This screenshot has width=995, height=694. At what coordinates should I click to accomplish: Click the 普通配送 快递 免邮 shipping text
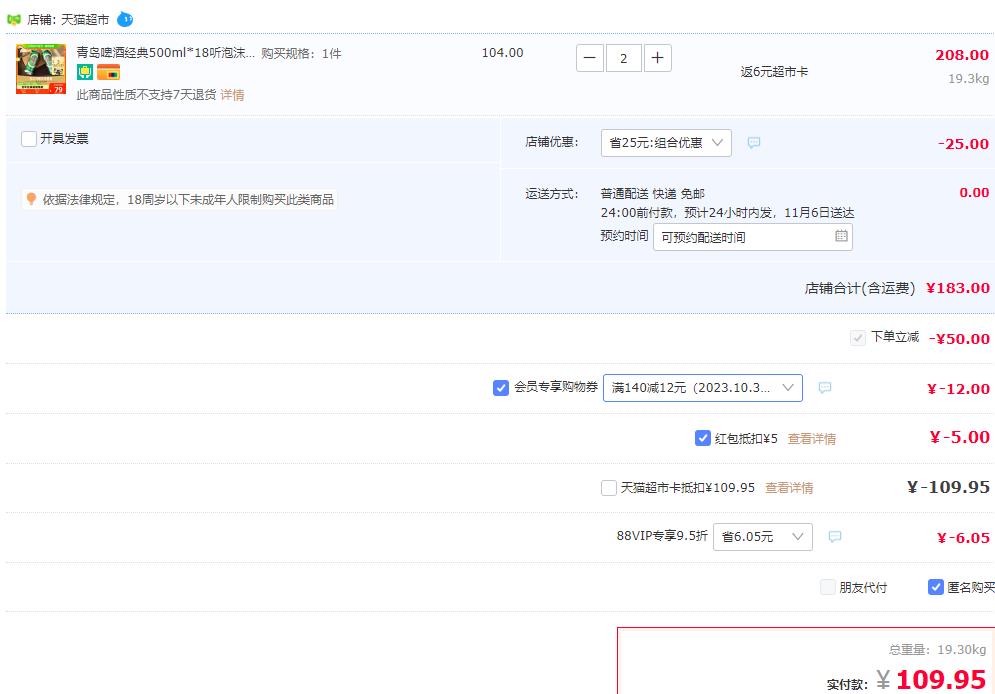[652, 193]
